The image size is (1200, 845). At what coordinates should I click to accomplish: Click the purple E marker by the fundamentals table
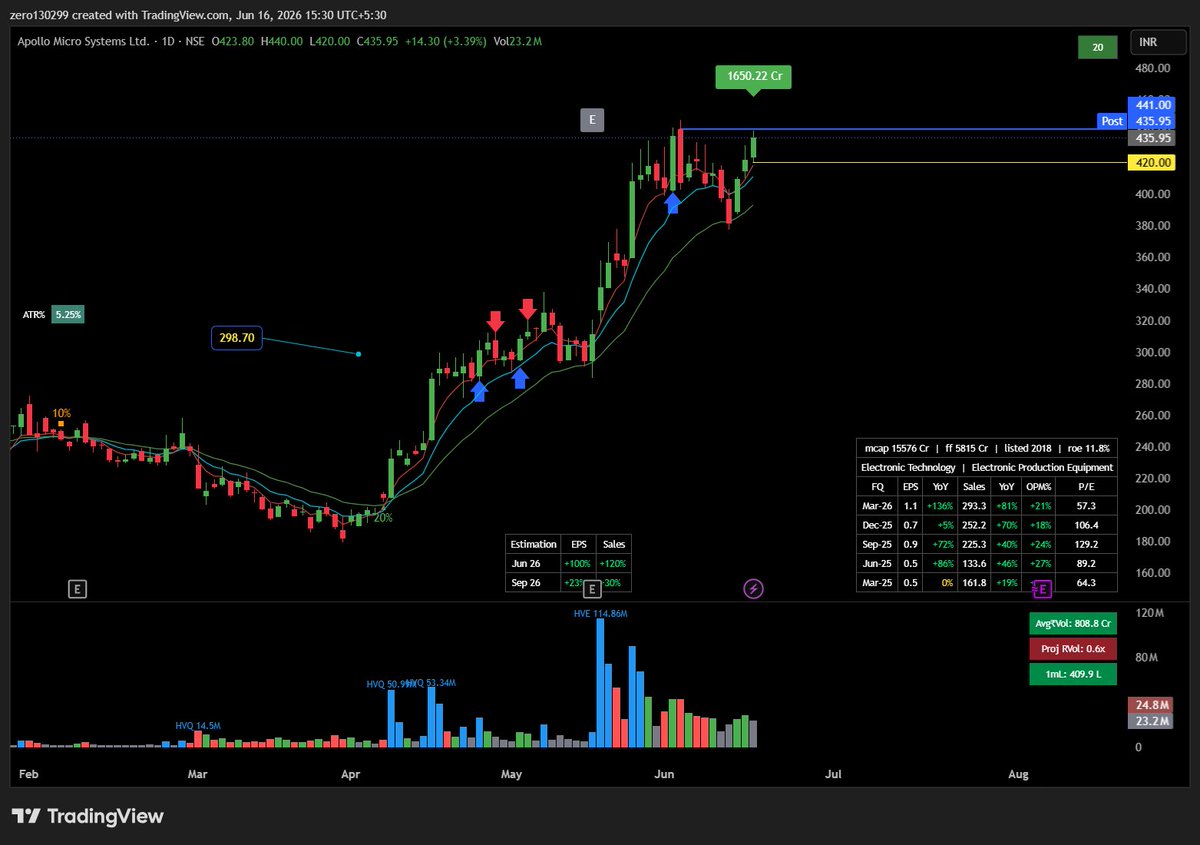click(x=1043, y=589)
